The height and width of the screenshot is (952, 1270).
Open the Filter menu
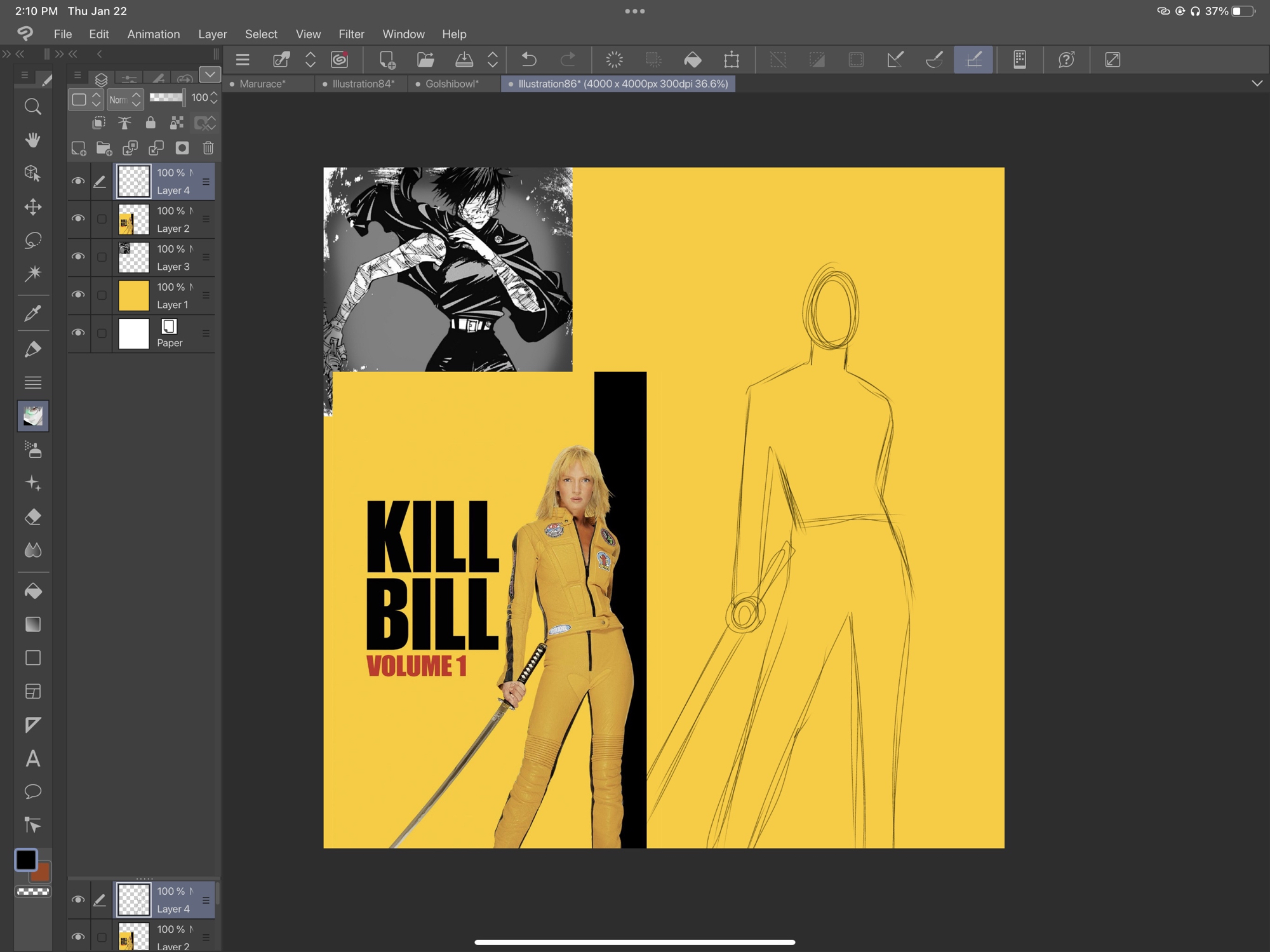coord(351,34)
